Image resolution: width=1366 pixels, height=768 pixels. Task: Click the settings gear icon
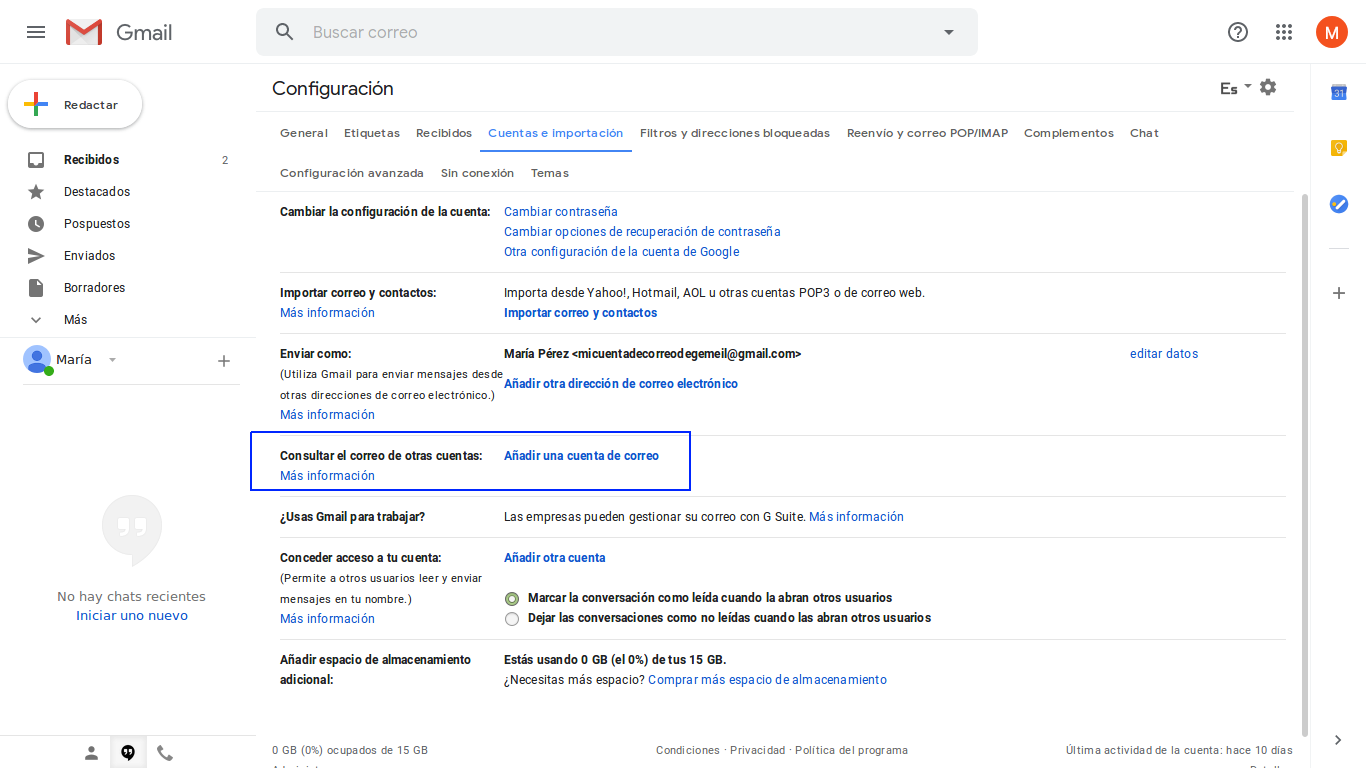click(x=1268, y=88)
